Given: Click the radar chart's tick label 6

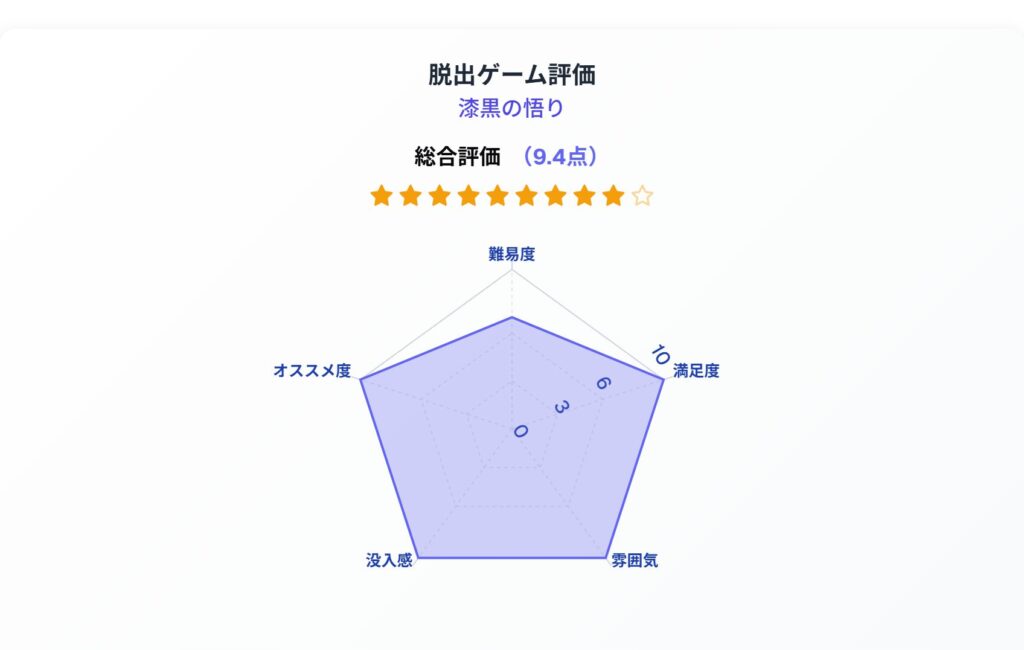Looking at the screenshot, I should (603, 383).
